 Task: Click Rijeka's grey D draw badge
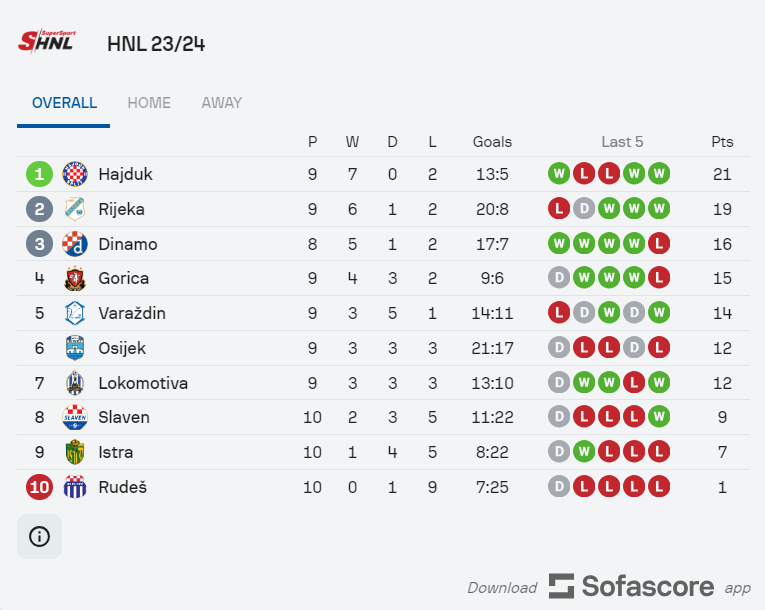[x=584, y=209]
